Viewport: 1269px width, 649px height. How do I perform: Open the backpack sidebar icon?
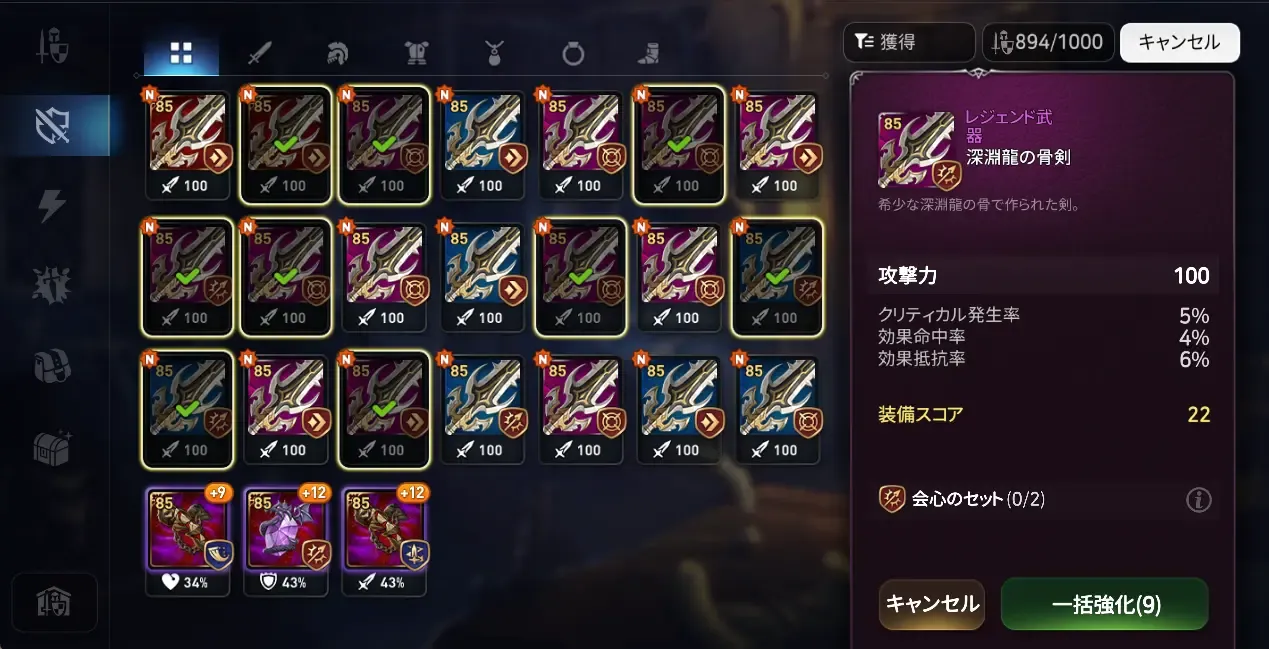(53, 364)
